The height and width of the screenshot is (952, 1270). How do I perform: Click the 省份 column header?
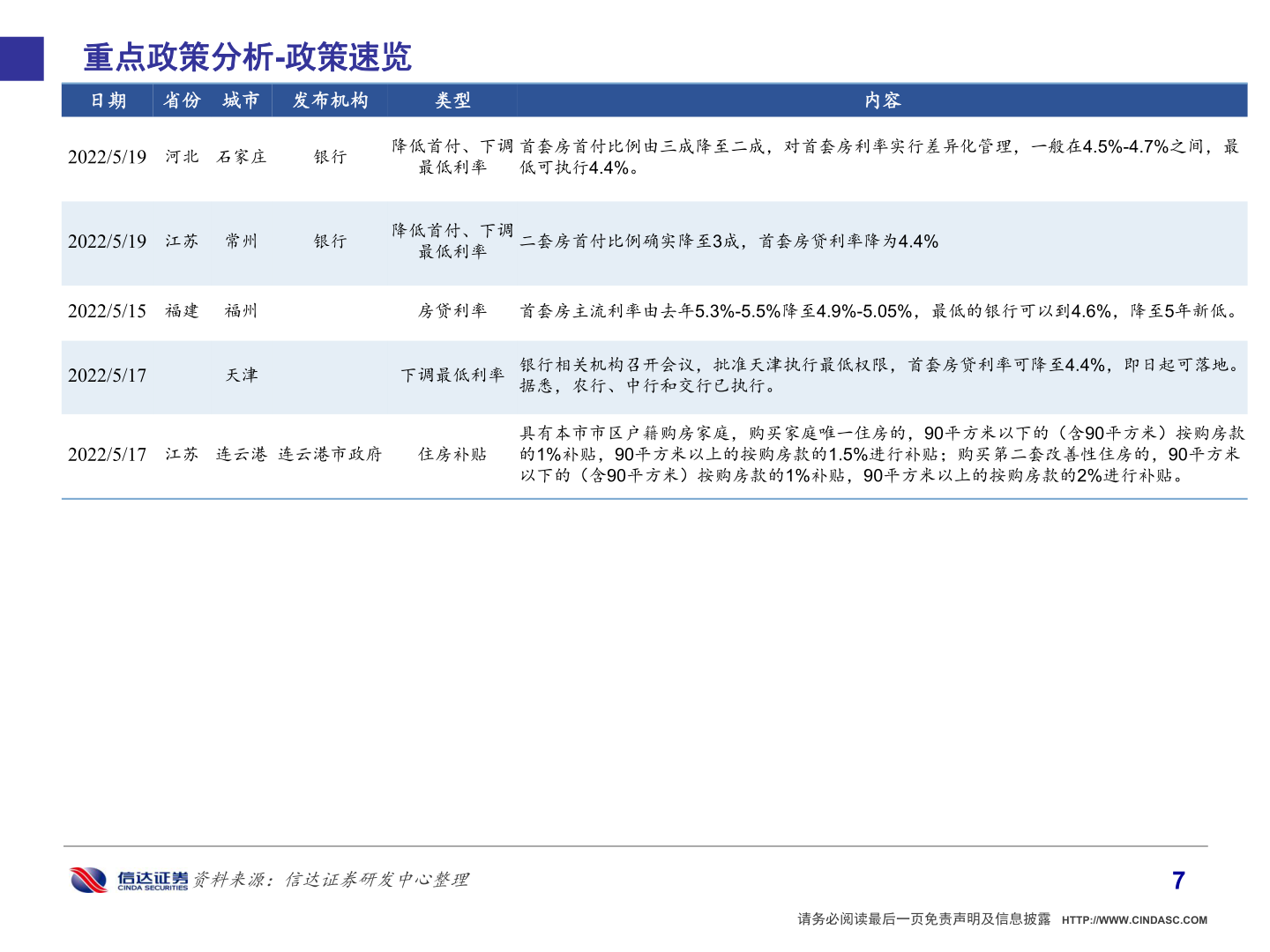tap(182, 100)
